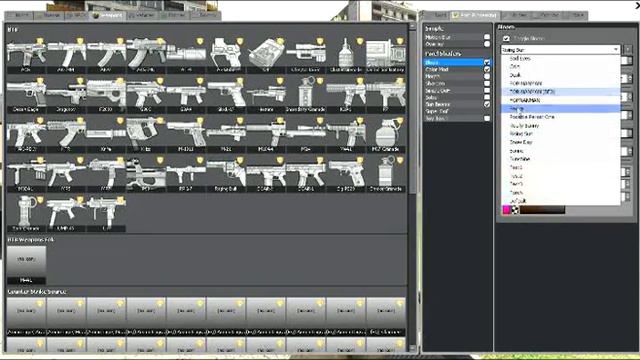The height and width of the screenshot is (360, 640).
Task: Choose Possible Person One preset
Action: click(560, 117)
